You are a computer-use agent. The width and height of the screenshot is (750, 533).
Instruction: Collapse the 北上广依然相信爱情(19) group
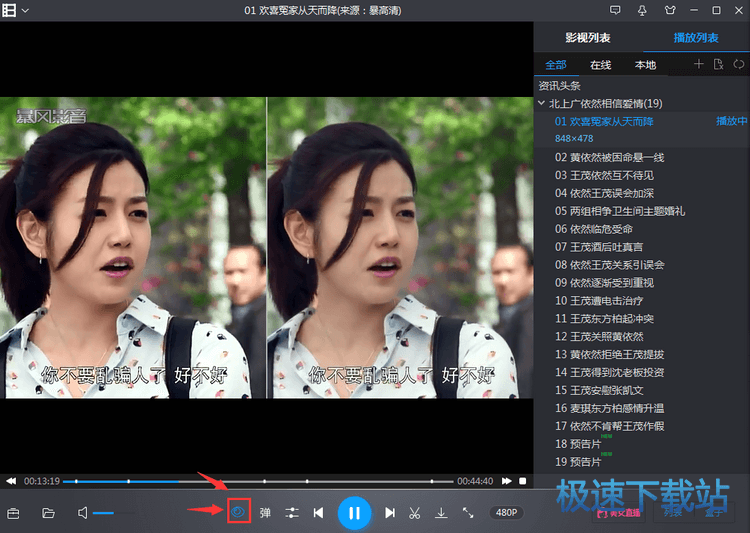(x=541, y=103)
